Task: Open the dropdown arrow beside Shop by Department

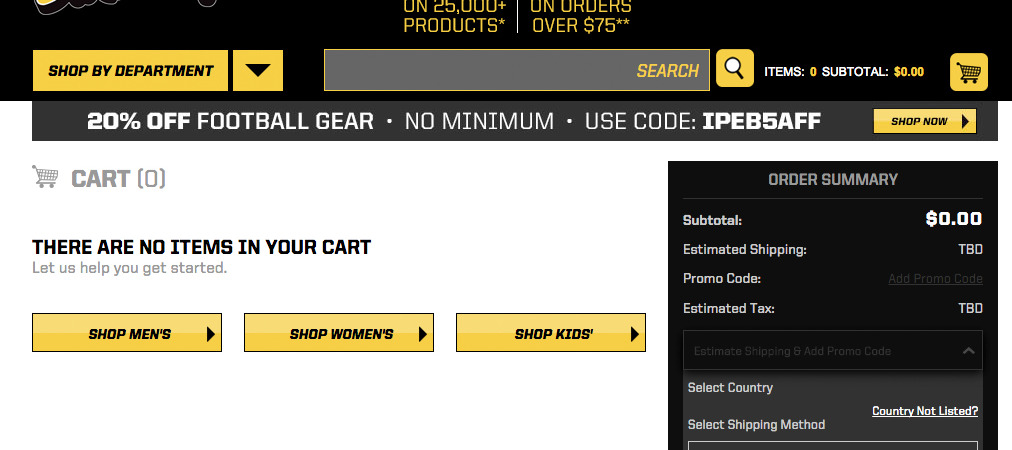Action: (258, 71)
